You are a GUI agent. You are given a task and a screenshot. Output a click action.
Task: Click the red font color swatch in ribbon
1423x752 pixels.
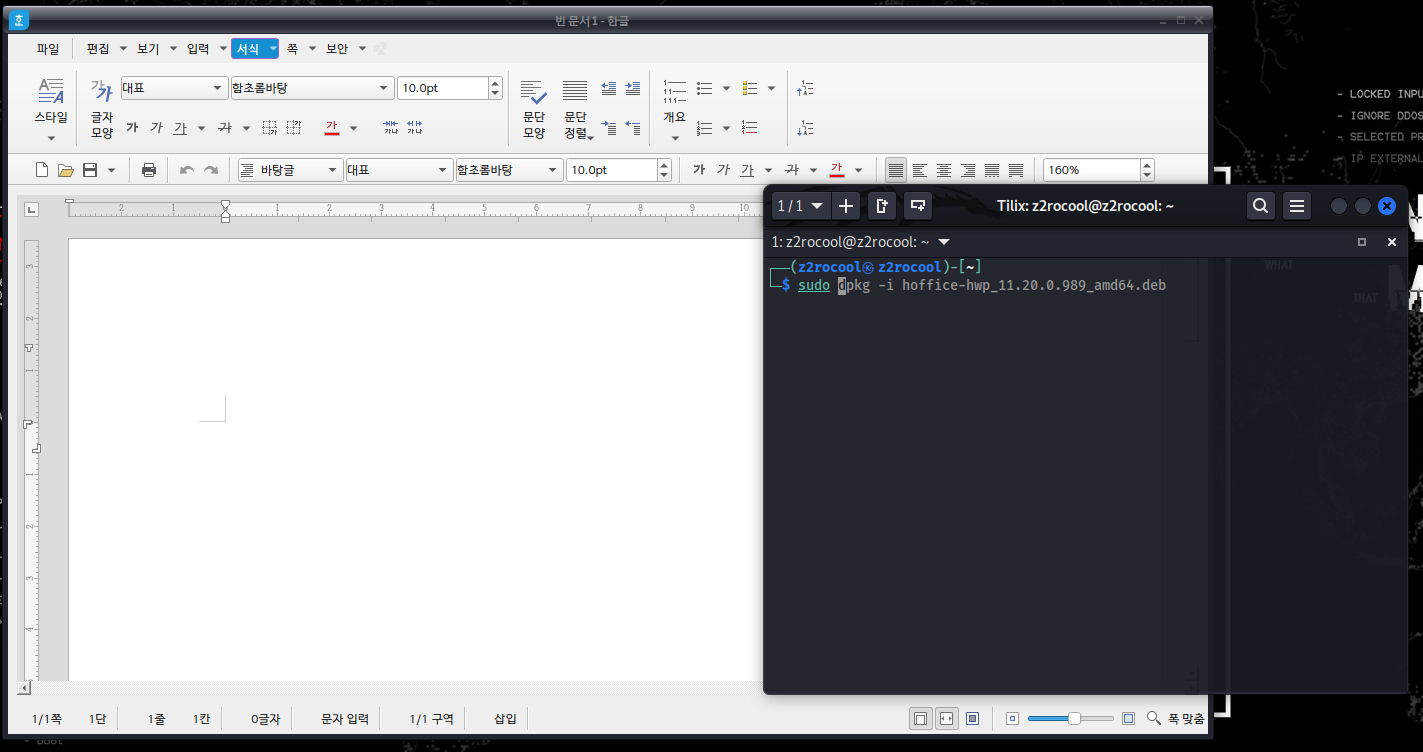tap(332, 128)
